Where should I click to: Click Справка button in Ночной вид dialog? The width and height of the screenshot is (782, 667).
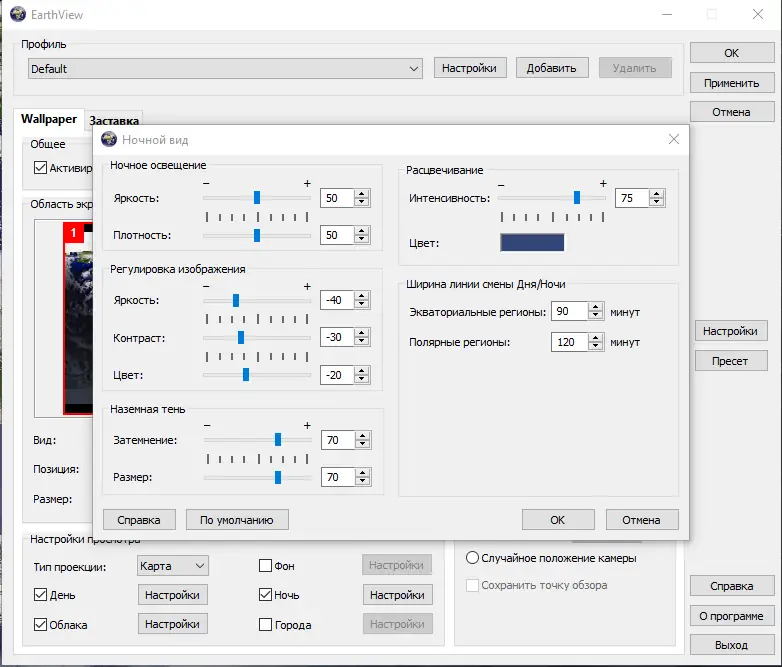(x=139, y=520)
